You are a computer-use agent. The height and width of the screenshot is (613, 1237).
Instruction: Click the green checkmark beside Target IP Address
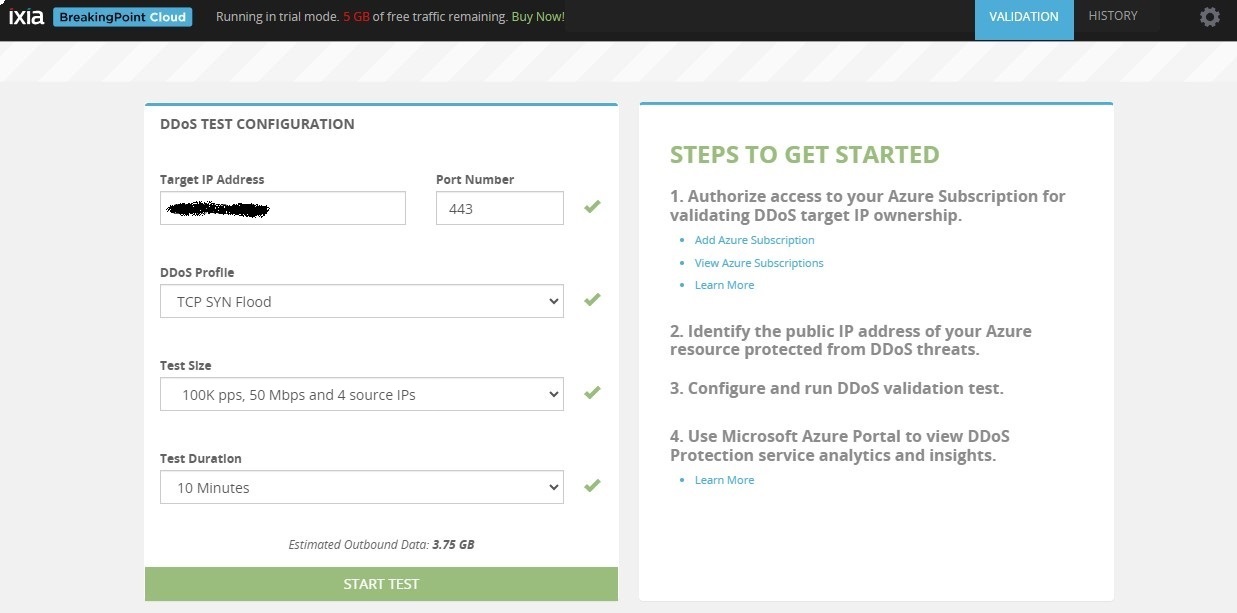[x=592, y=206]
